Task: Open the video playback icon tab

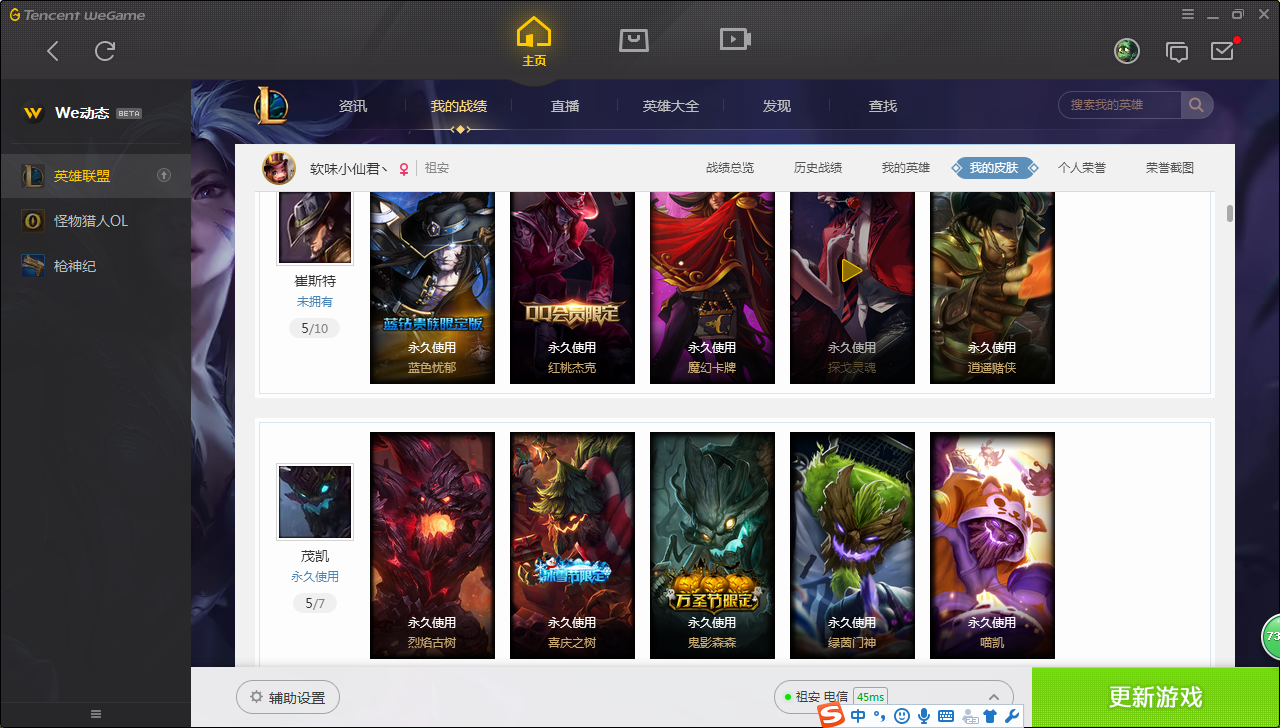Action: pyautogui.click(x=735, y=39)
